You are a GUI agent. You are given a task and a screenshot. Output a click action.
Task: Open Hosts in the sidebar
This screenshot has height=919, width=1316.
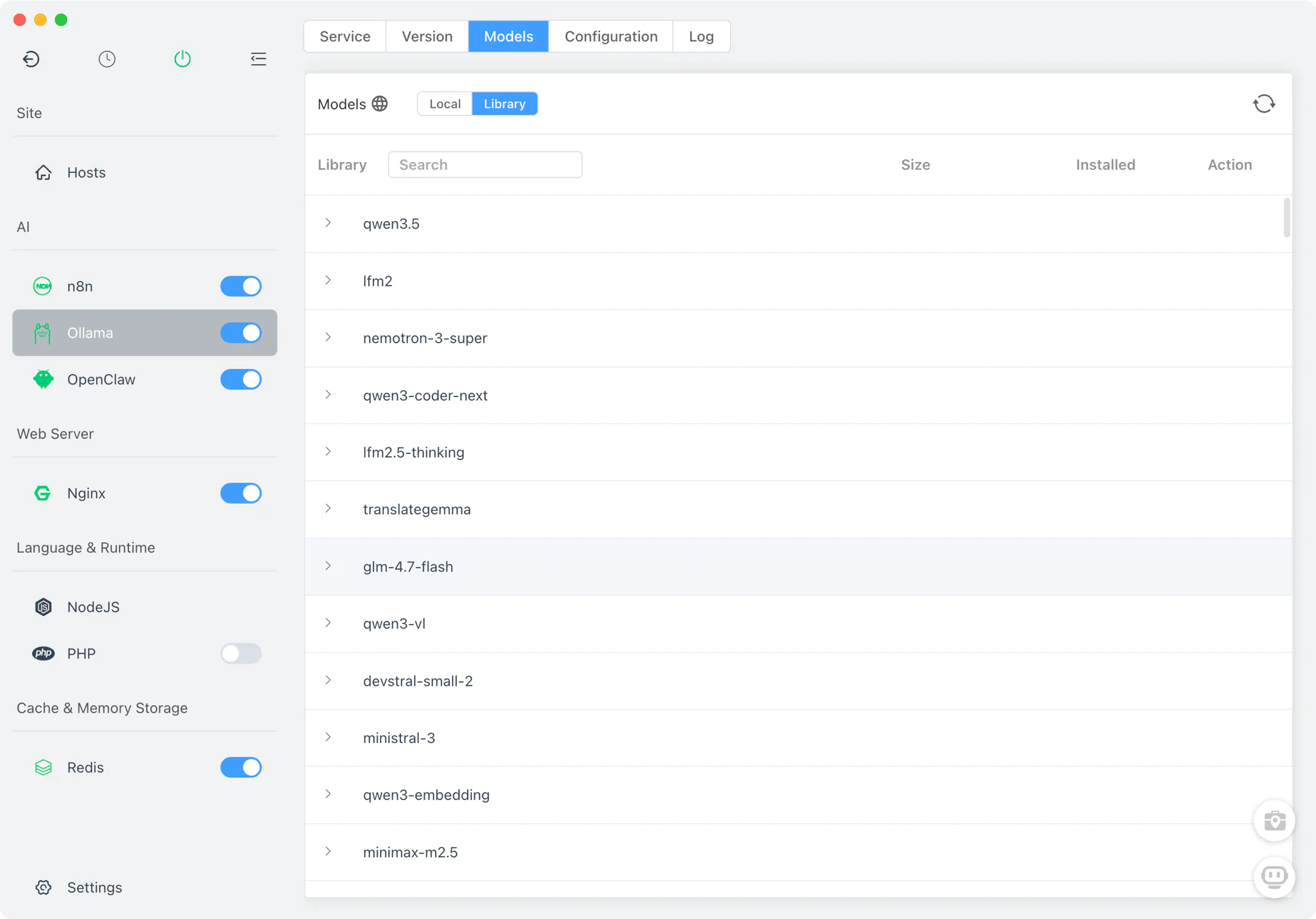pyautogui.click(x=86, y=172)
